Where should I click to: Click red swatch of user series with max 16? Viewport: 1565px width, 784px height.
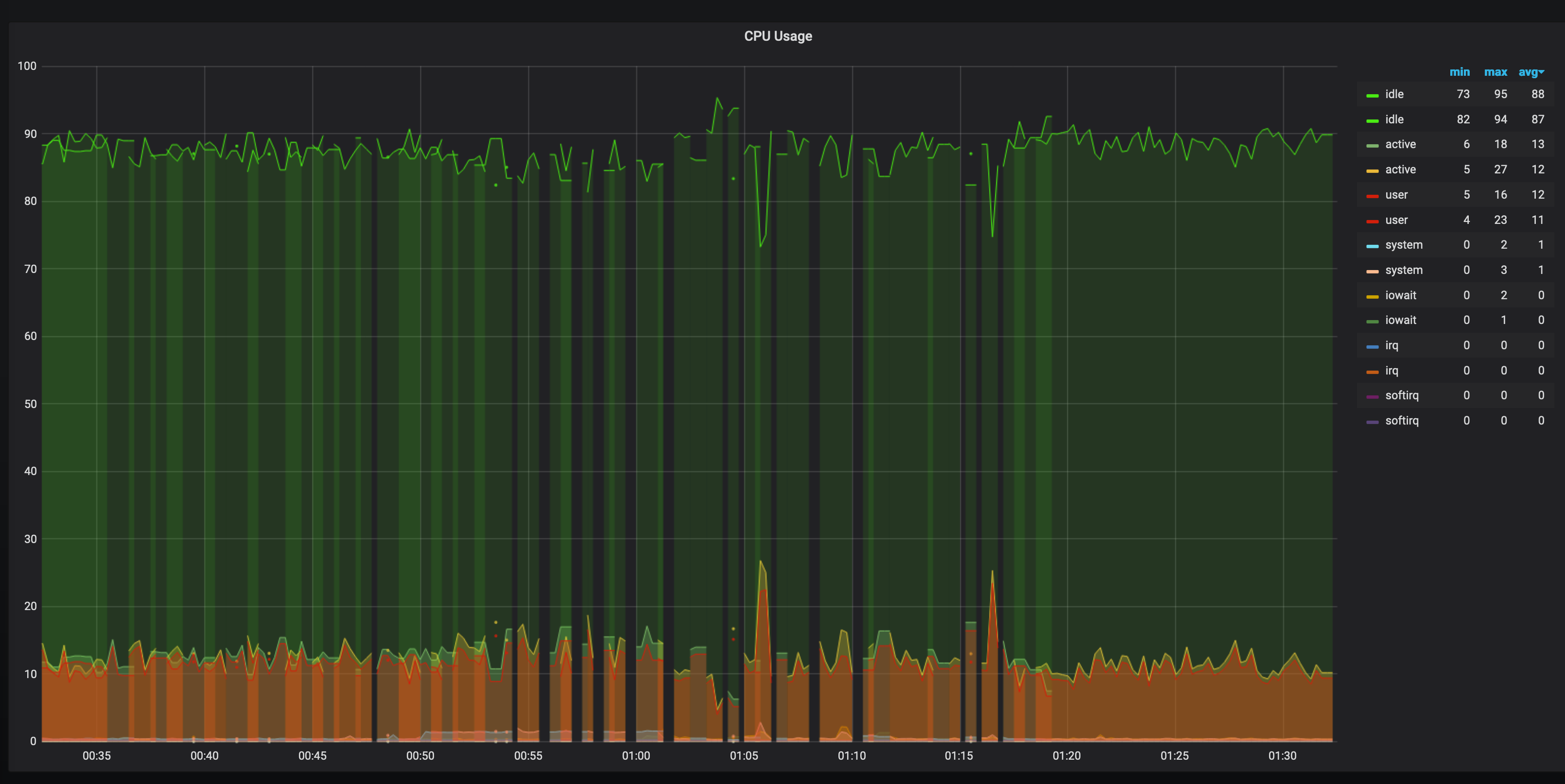point(1372,196)
